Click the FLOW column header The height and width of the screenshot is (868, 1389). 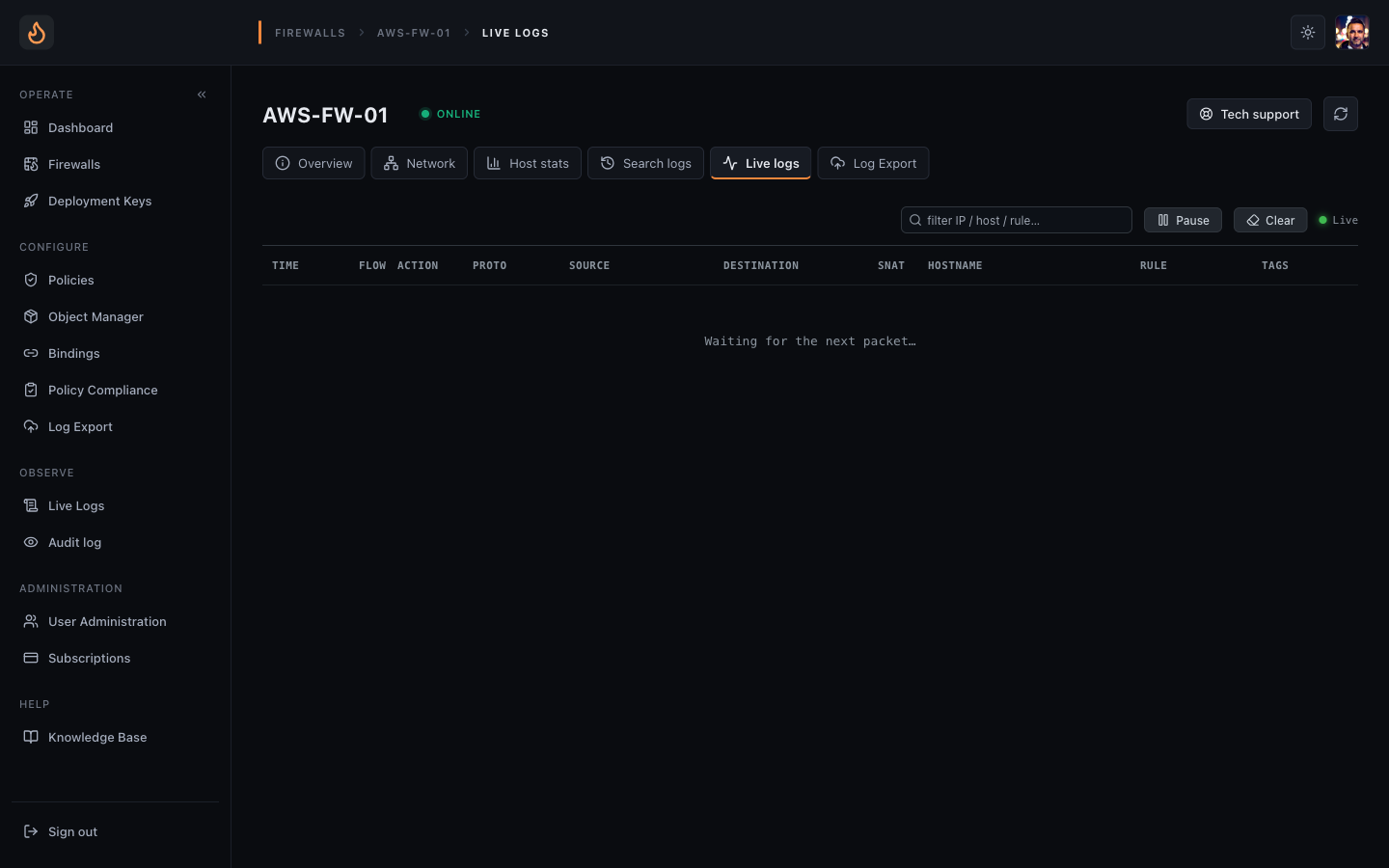click(x=372, y=265)
